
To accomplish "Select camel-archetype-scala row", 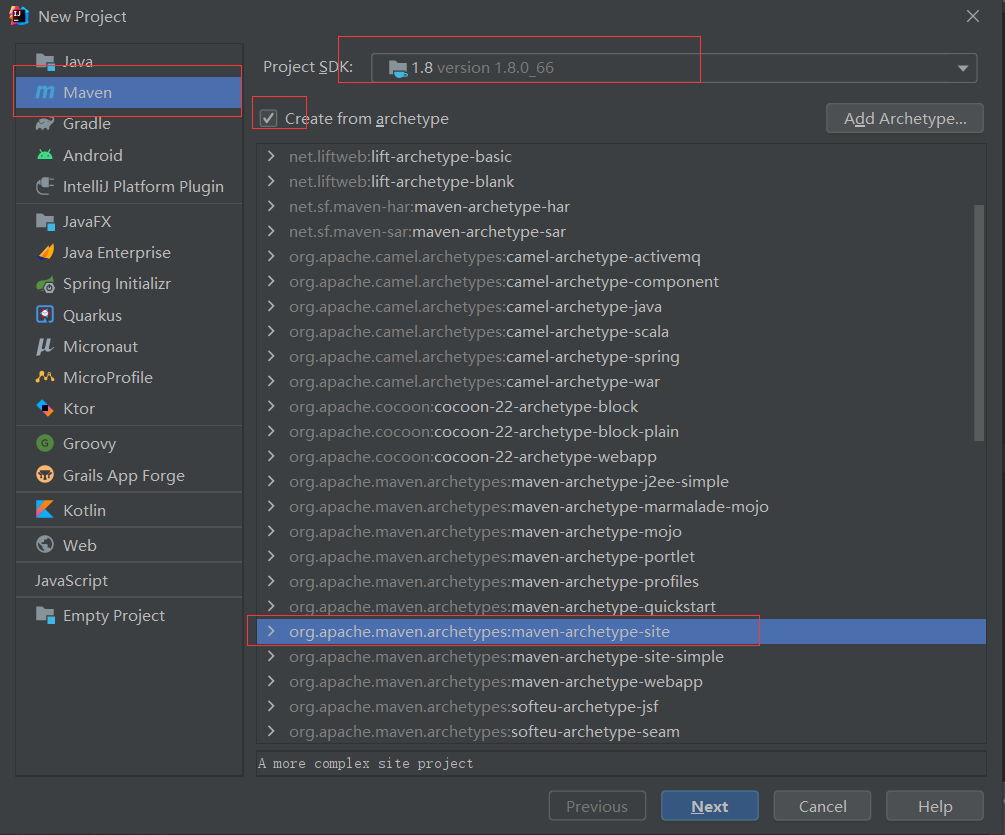I will coord(621,331).
